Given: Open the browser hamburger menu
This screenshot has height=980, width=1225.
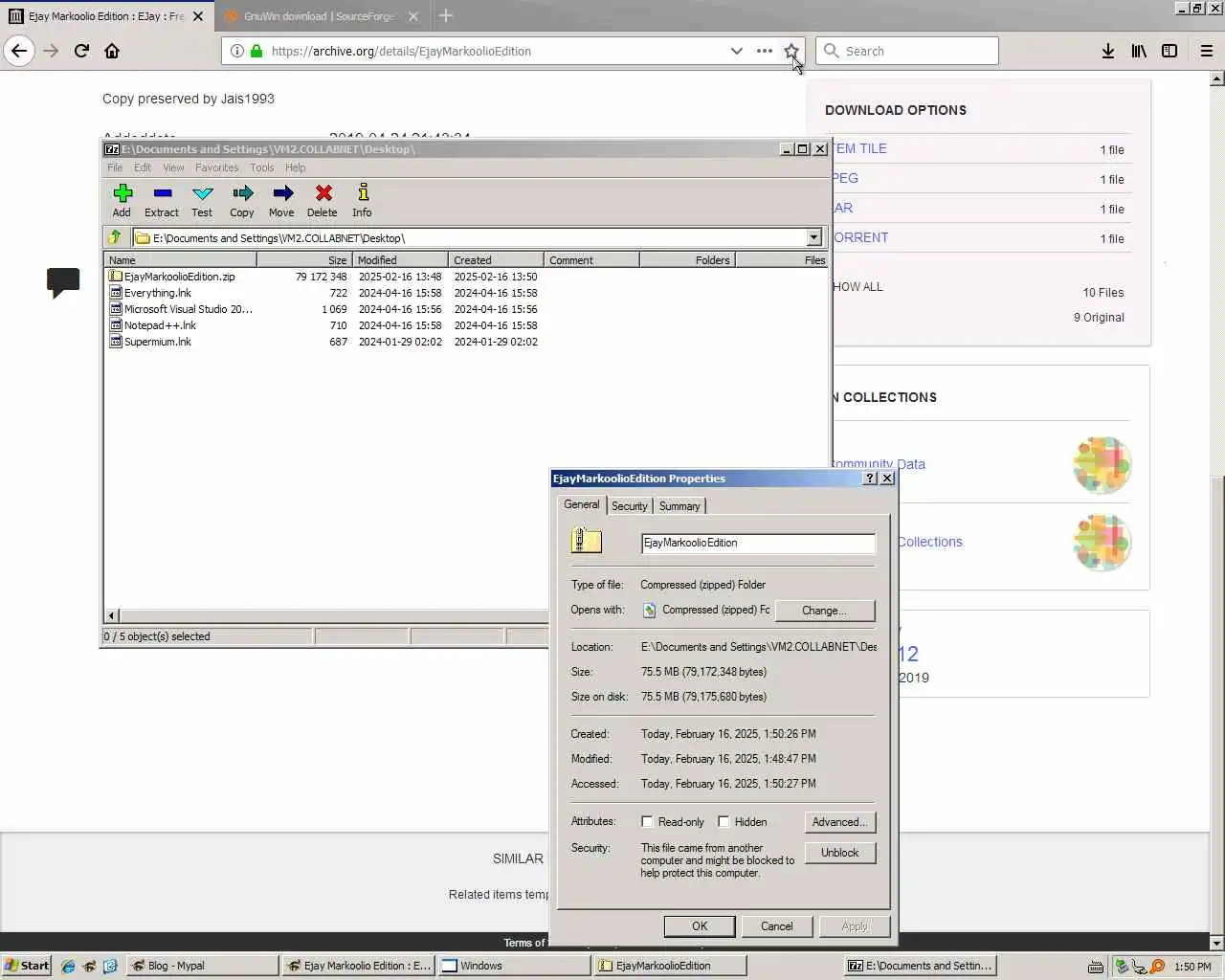Looking at the screenshot, I should [1206, 51].
